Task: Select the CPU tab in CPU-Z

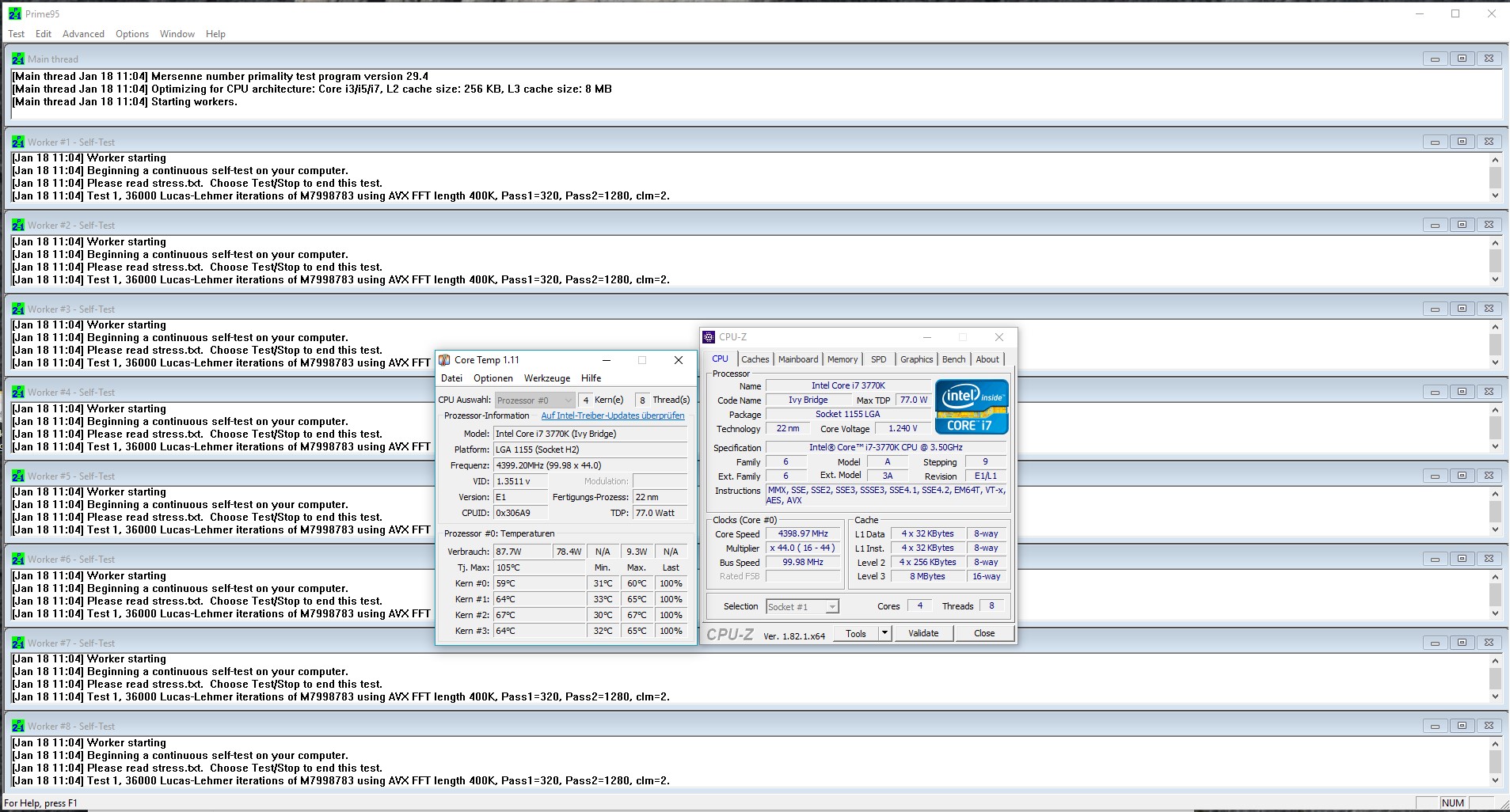Action: [x=721, y=359]
